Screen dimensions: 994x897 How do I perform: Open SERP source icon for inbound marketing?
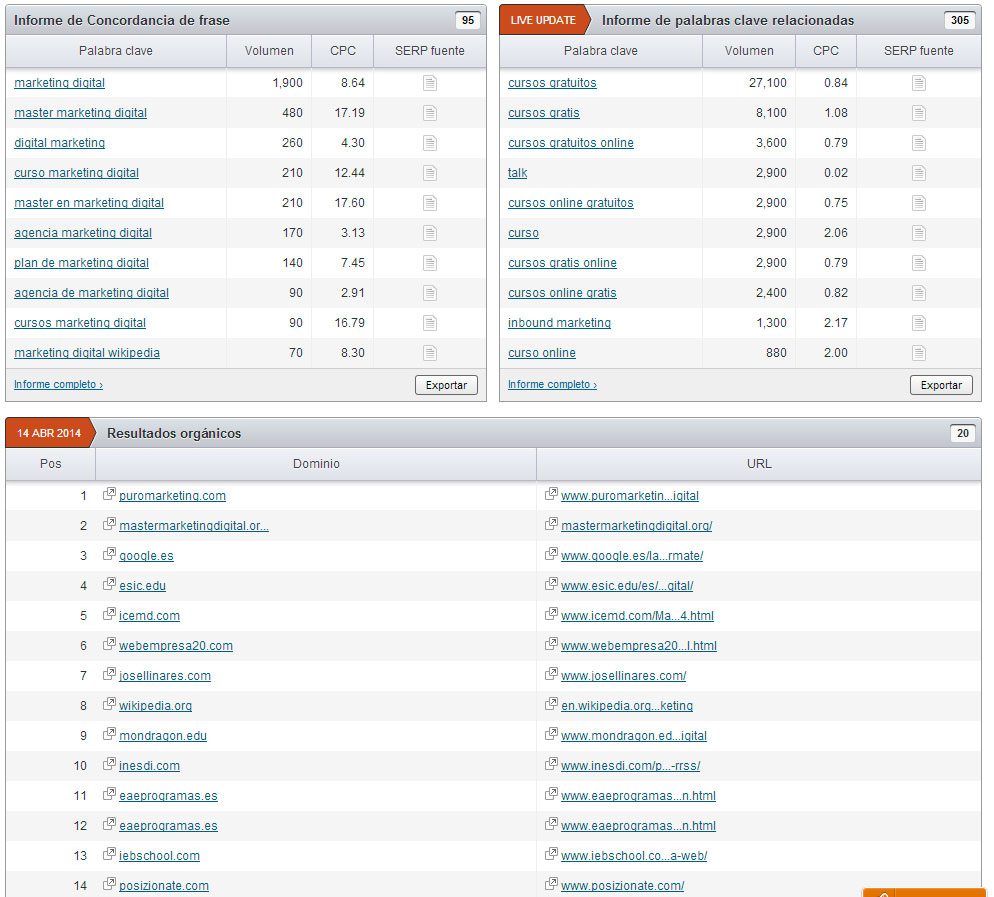pos(919,323)
